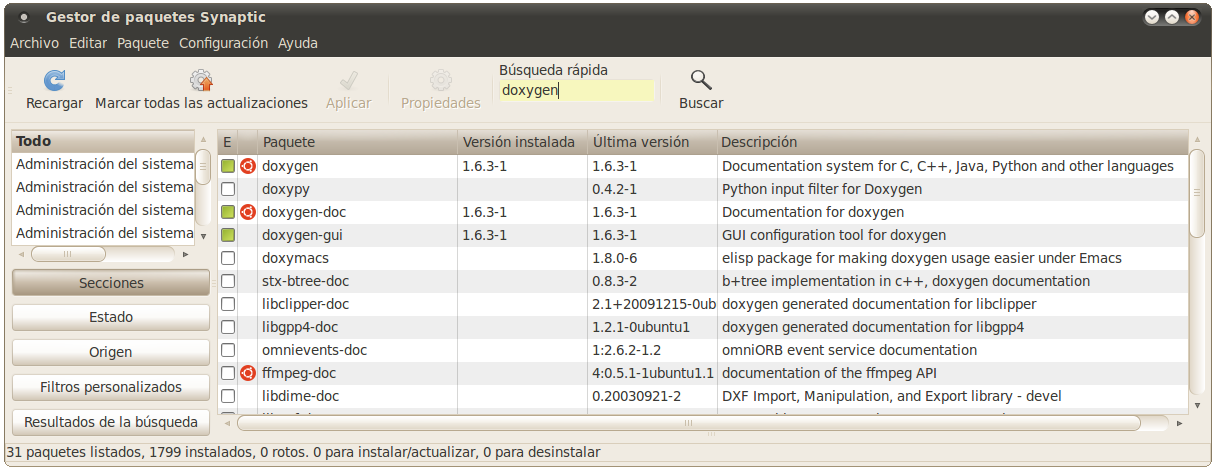
Task: Mark the doxymacs checkbox
Action: pos(228,258)
